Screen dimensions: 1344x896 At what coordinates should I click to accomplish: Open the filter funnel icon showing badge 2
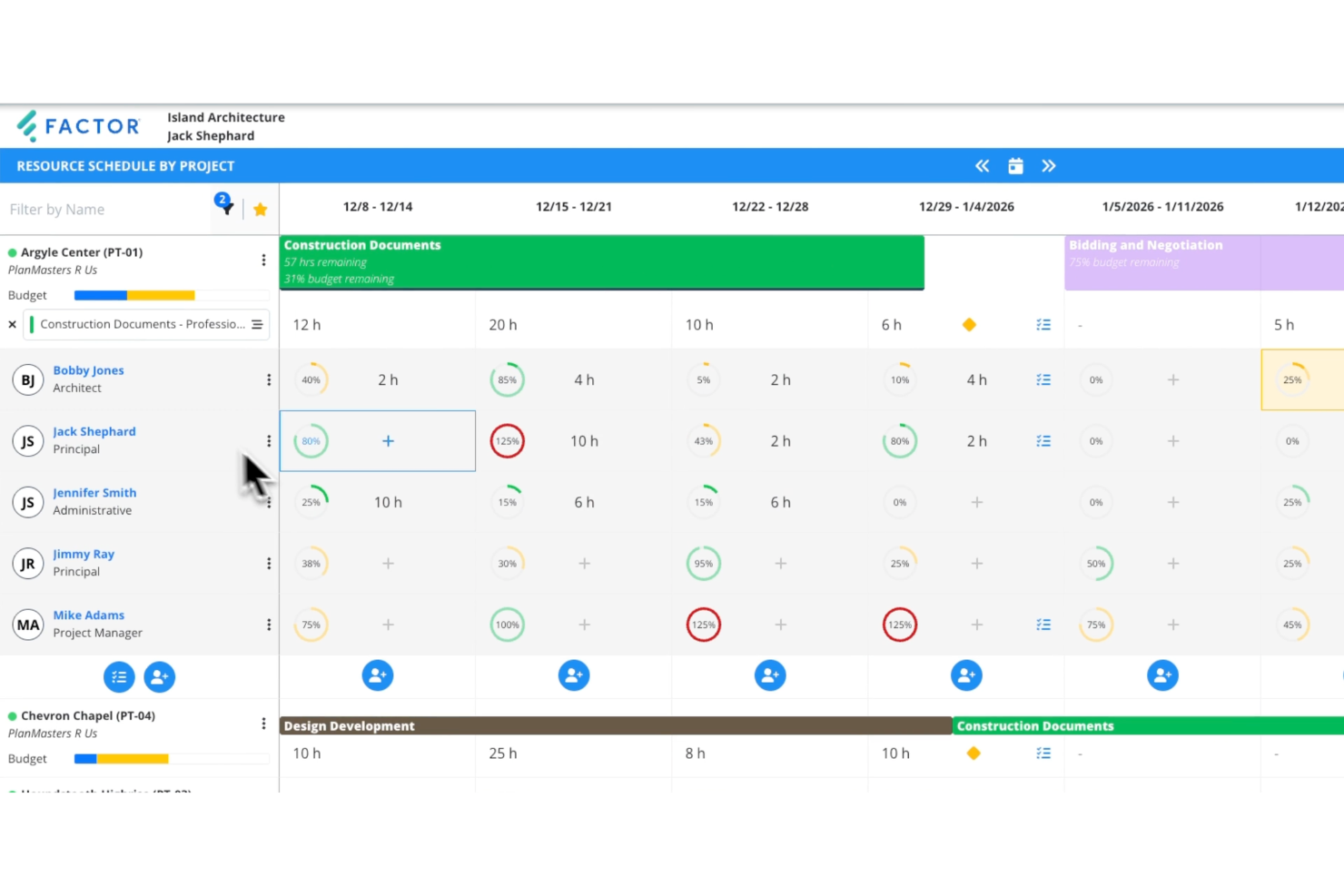(x=224, y=209)
